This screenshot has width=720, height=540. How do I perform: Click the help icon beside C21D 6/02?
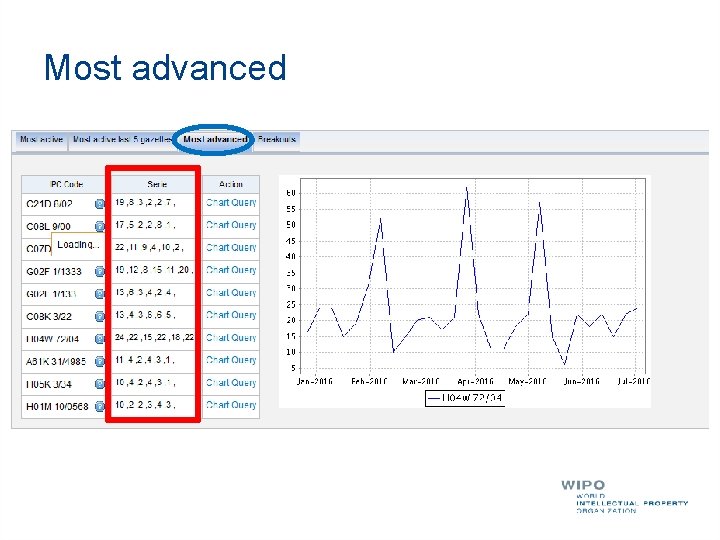click(x=100, y=204)
